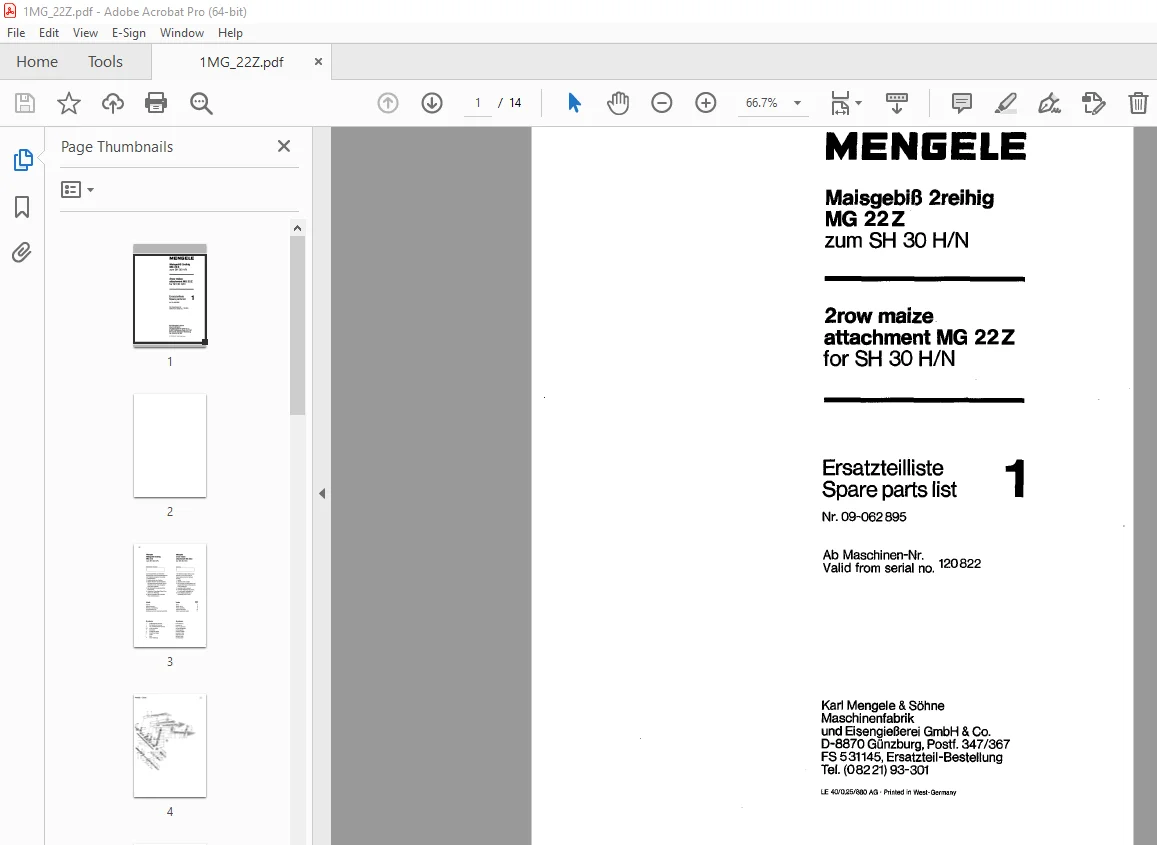Collapse navigation pane triangle handle

pos(322,493)
